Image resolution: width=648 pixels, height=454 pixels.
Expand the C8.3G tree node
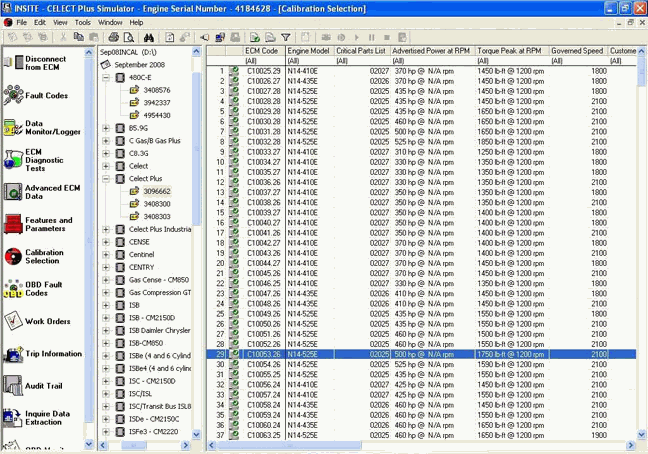[106, 153]
